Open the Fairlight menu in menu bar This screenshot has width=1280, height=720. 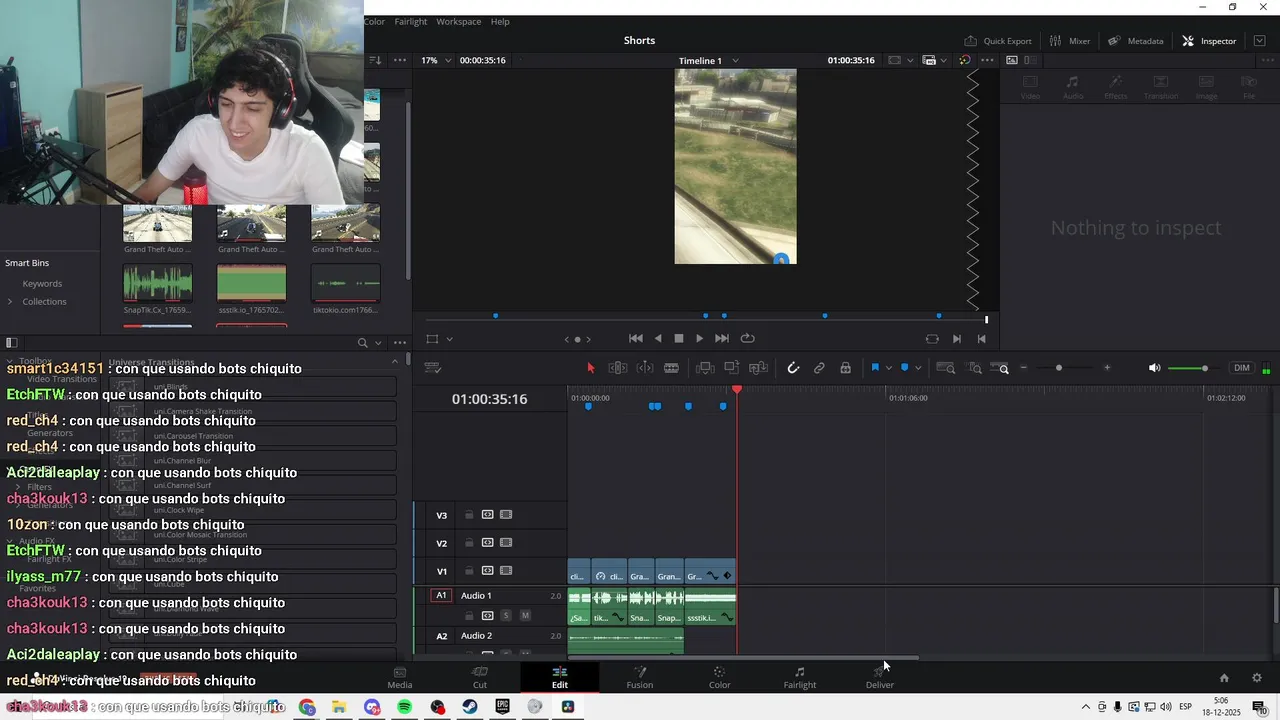pos(411,21)
